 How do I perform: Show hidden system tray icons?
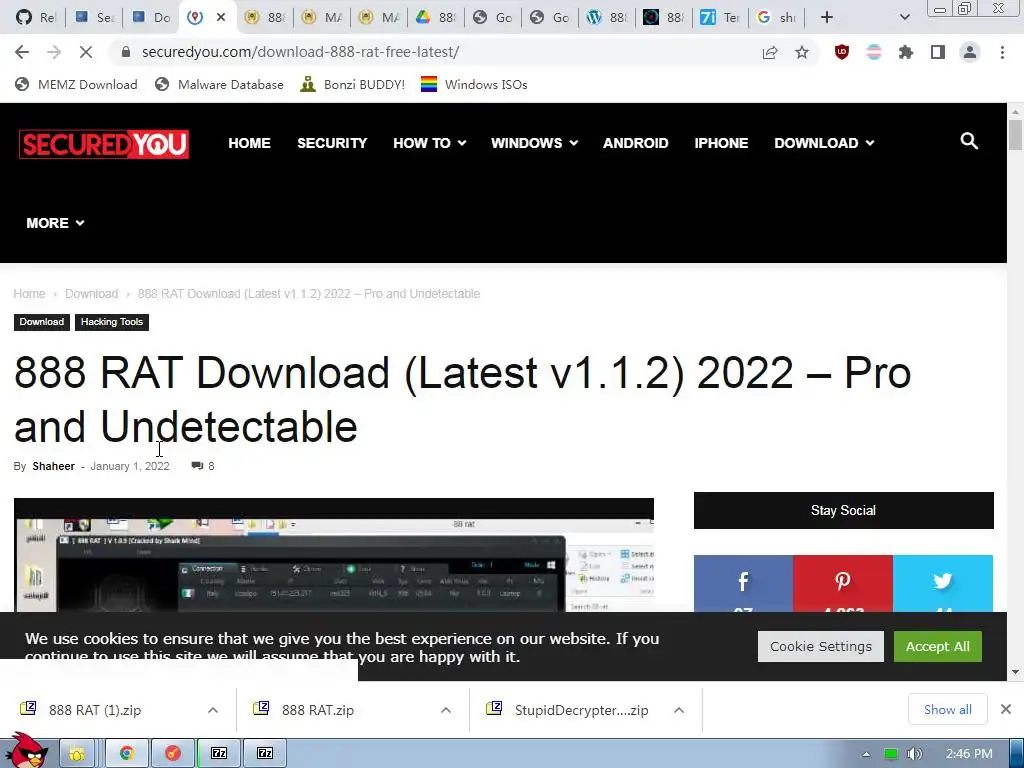[x=866, y=754]
